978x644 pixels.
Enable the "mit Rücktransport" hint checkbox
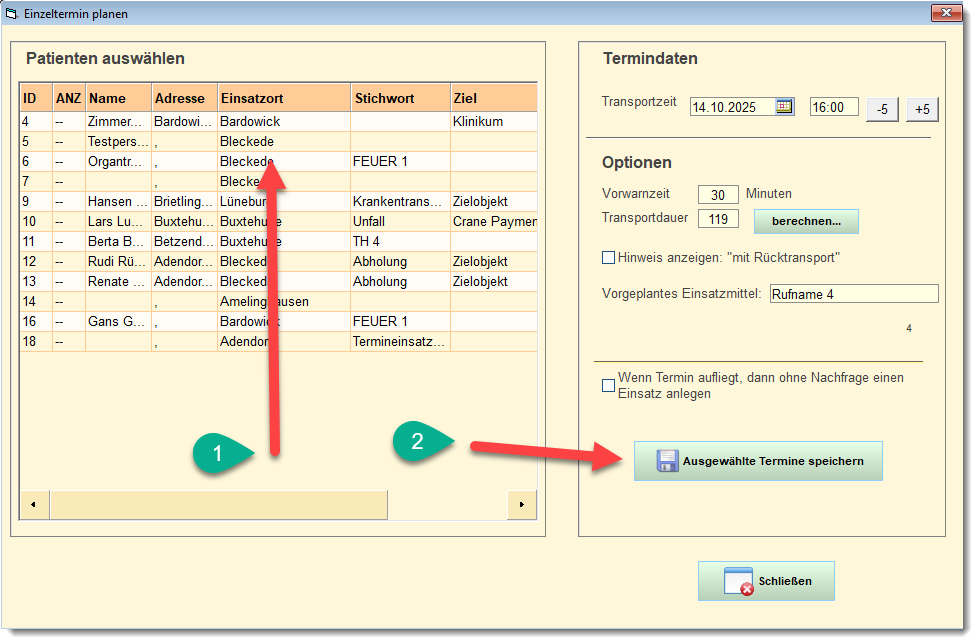pos(609,258)
